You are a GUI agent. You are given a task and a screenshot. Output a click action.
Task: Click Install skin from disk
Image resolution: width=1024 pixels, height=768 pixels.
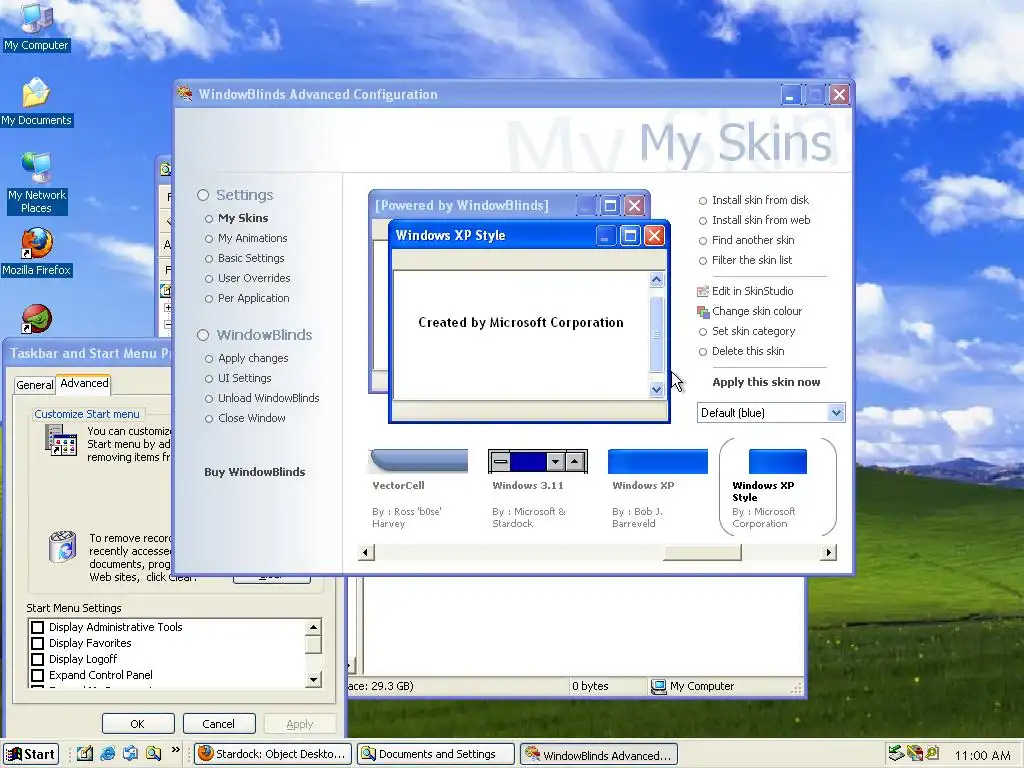click(754, 200)
